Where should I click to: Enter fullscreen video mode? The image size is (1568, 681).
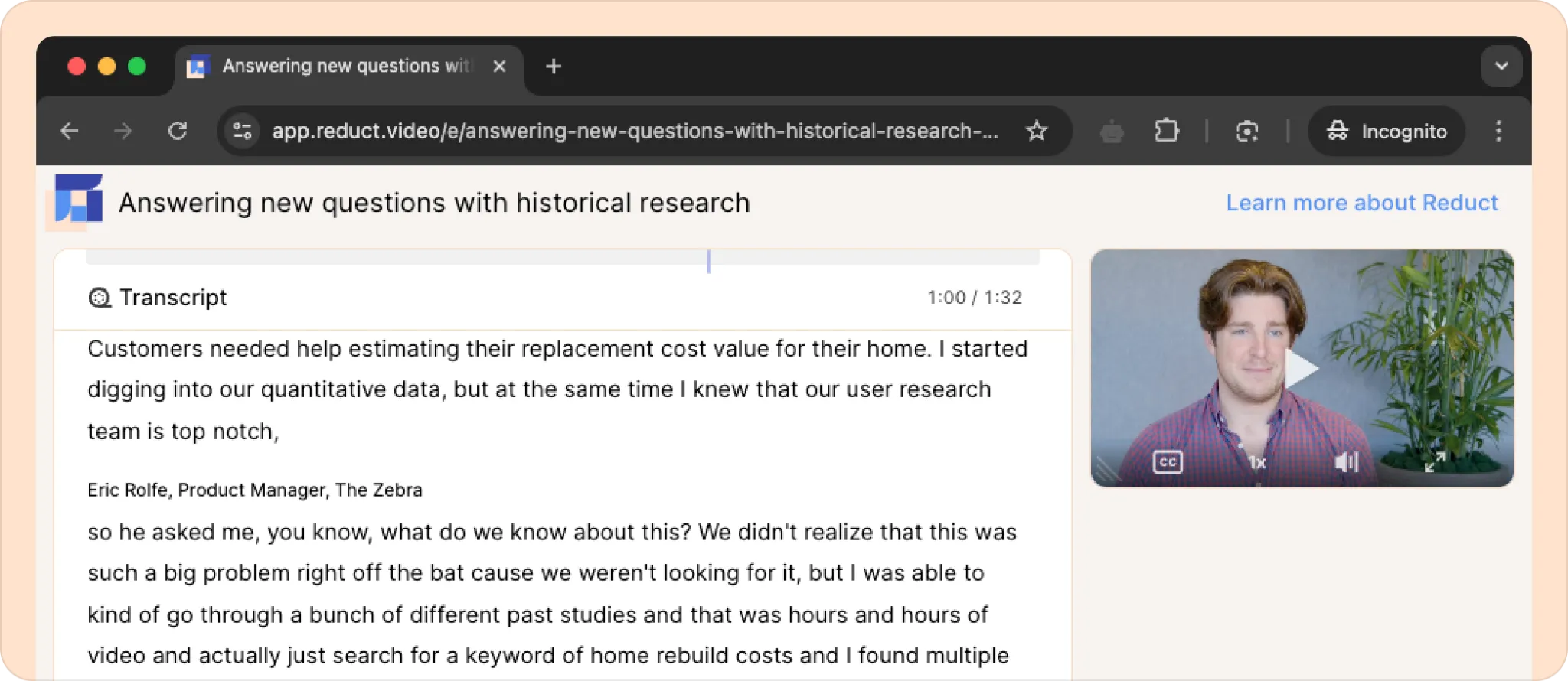1435,462
